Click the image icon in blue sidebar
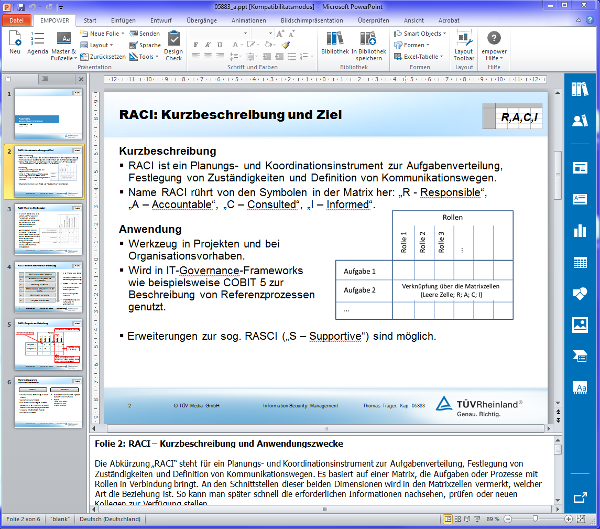The height and width of the screenshot is (529, 600). tap(580, 325)
